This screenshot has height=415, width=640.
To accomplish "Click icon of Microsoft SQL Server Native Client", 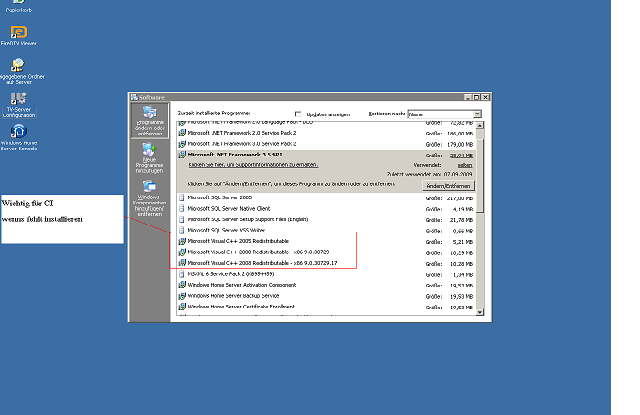I will pyautogui.click(x=182, y=209).
